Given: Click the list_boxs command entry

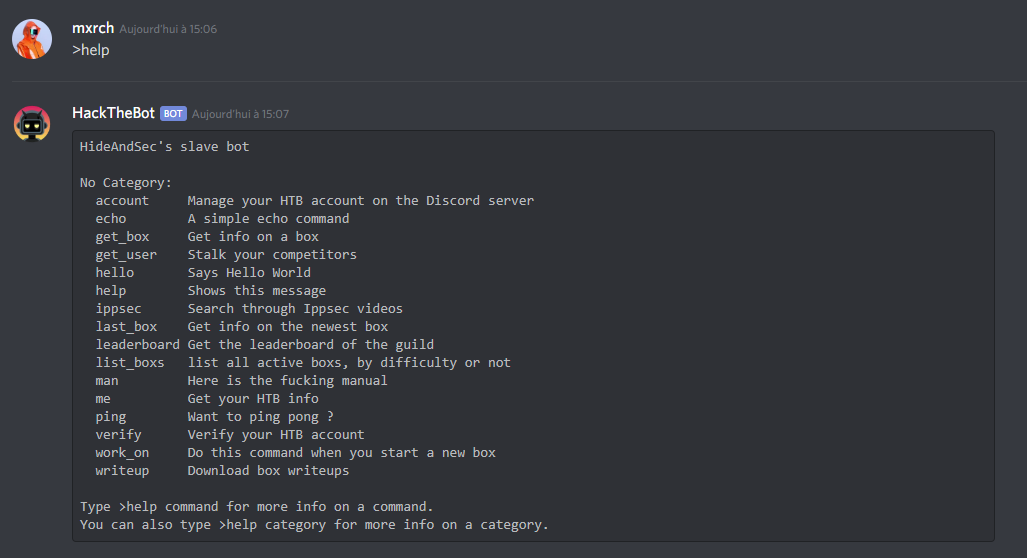Looking at the screenshot, I should point(130,363).
